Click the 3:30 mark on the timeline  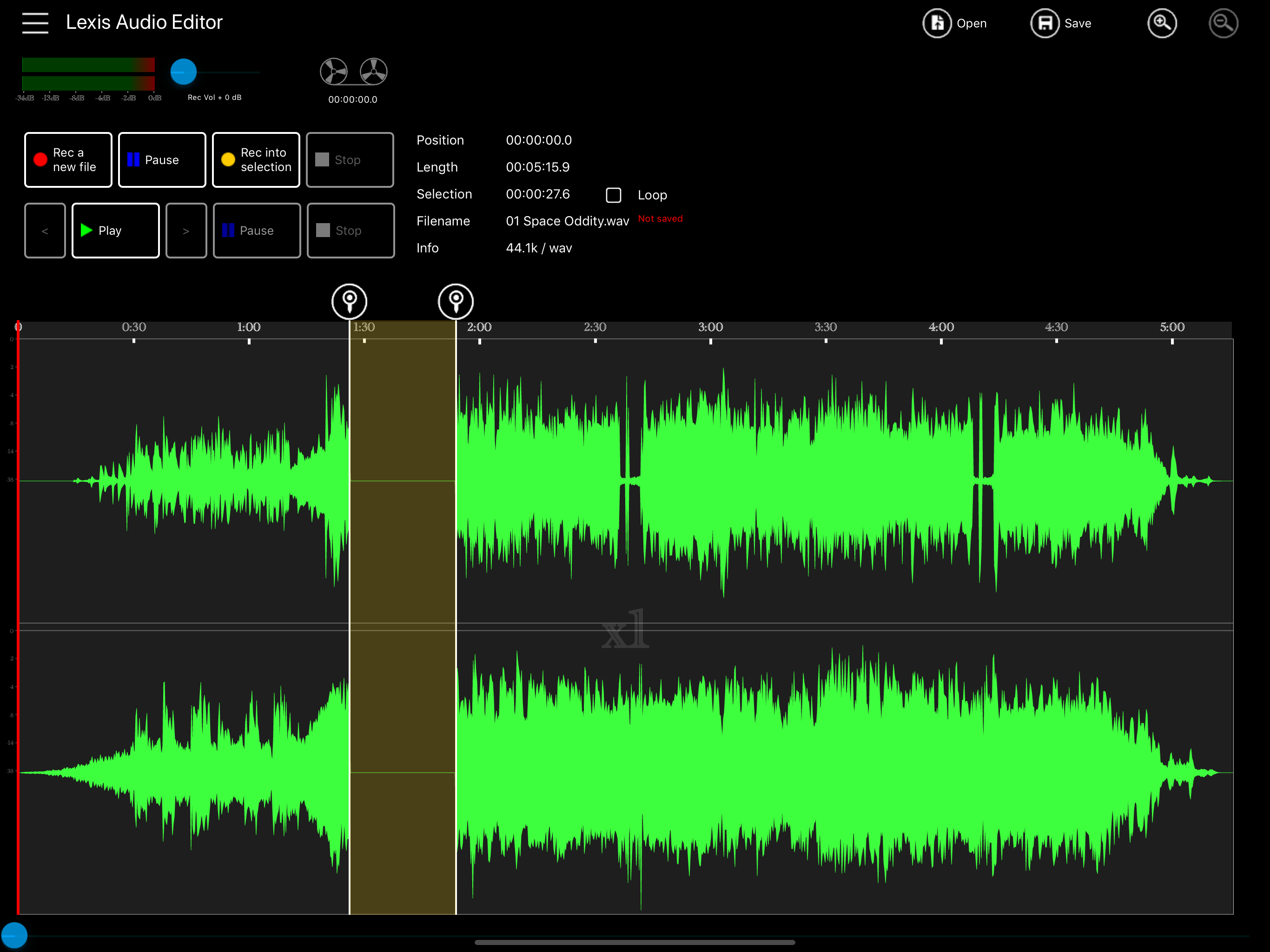(x=826, y=327)
